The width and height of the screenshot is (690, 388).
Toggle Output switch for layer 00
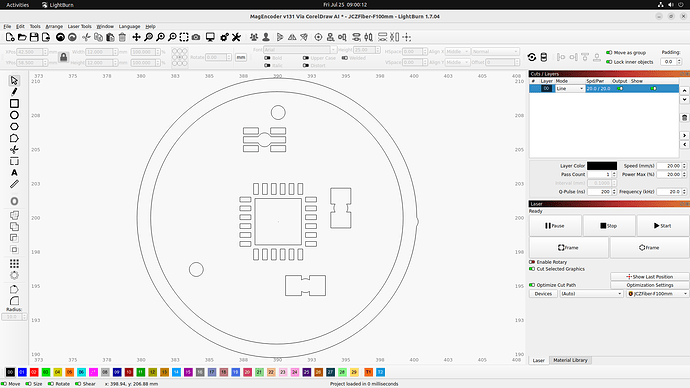click(x=620, y=88)
